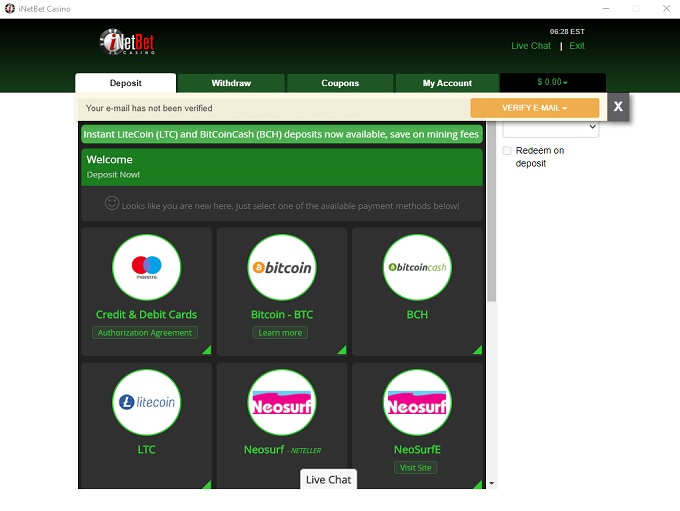Click the Authorization Agreement button
Screen dimensions: 680x511
146,333
